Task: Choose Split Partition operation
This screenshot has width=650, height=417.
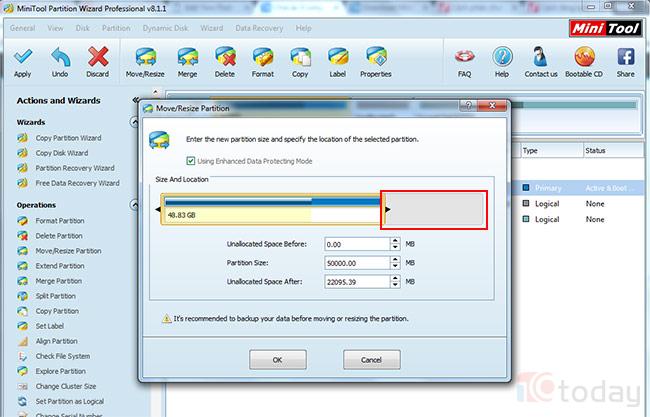Action: [56, 296]
